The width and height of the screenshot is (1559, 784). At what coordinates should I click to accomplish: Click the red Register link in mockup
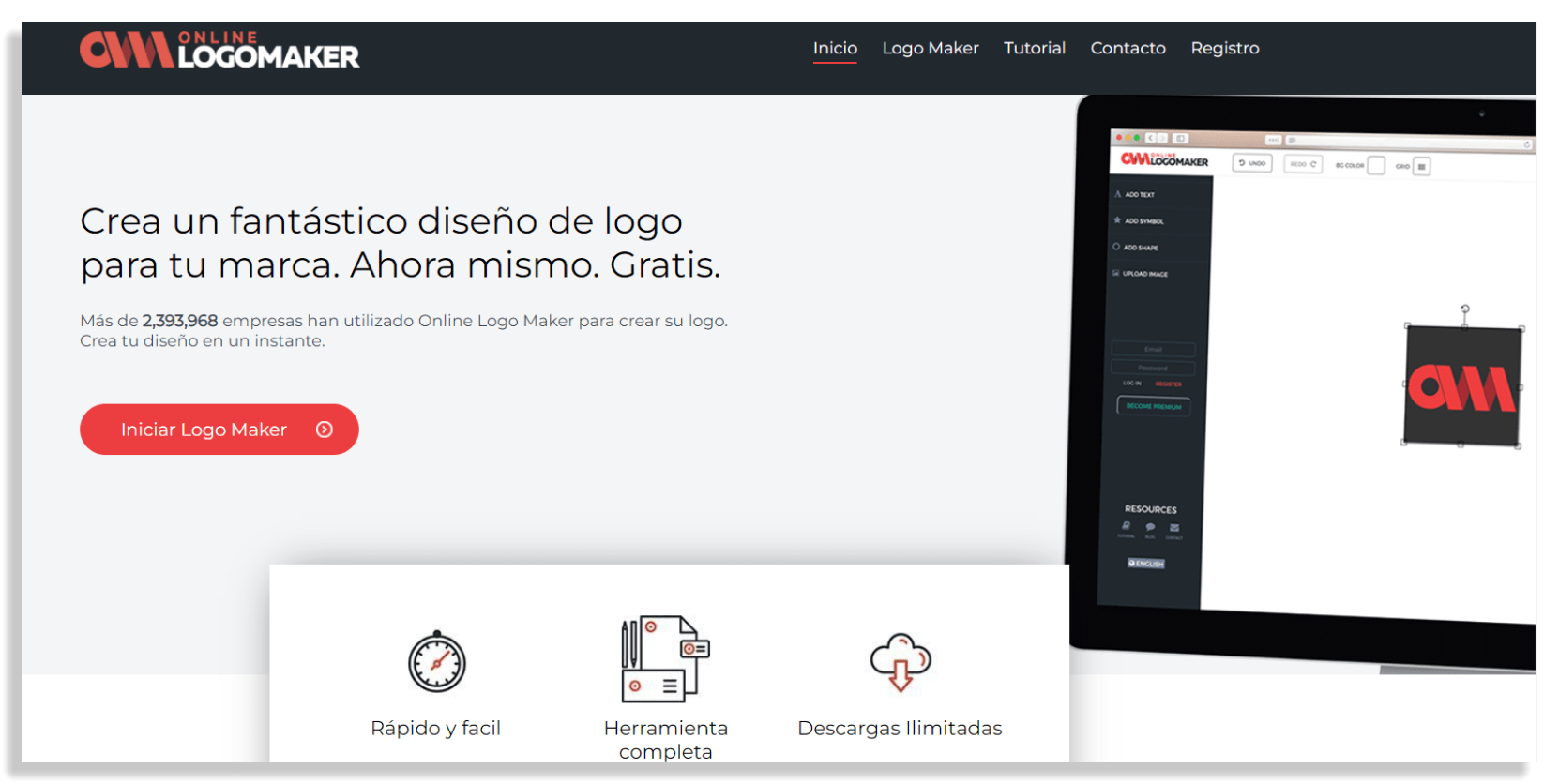click(x=1169, y=384)
